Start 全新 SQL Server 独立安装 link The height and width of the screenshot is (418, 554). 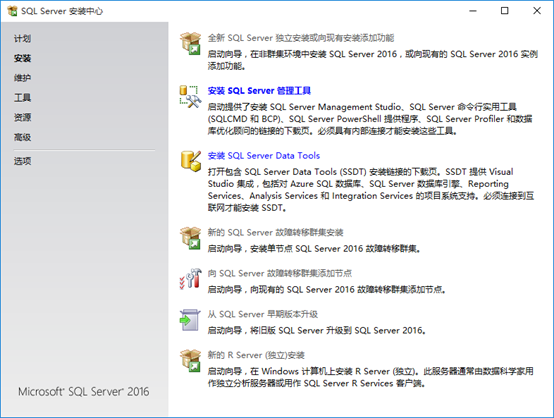click(x=301, y=38)
